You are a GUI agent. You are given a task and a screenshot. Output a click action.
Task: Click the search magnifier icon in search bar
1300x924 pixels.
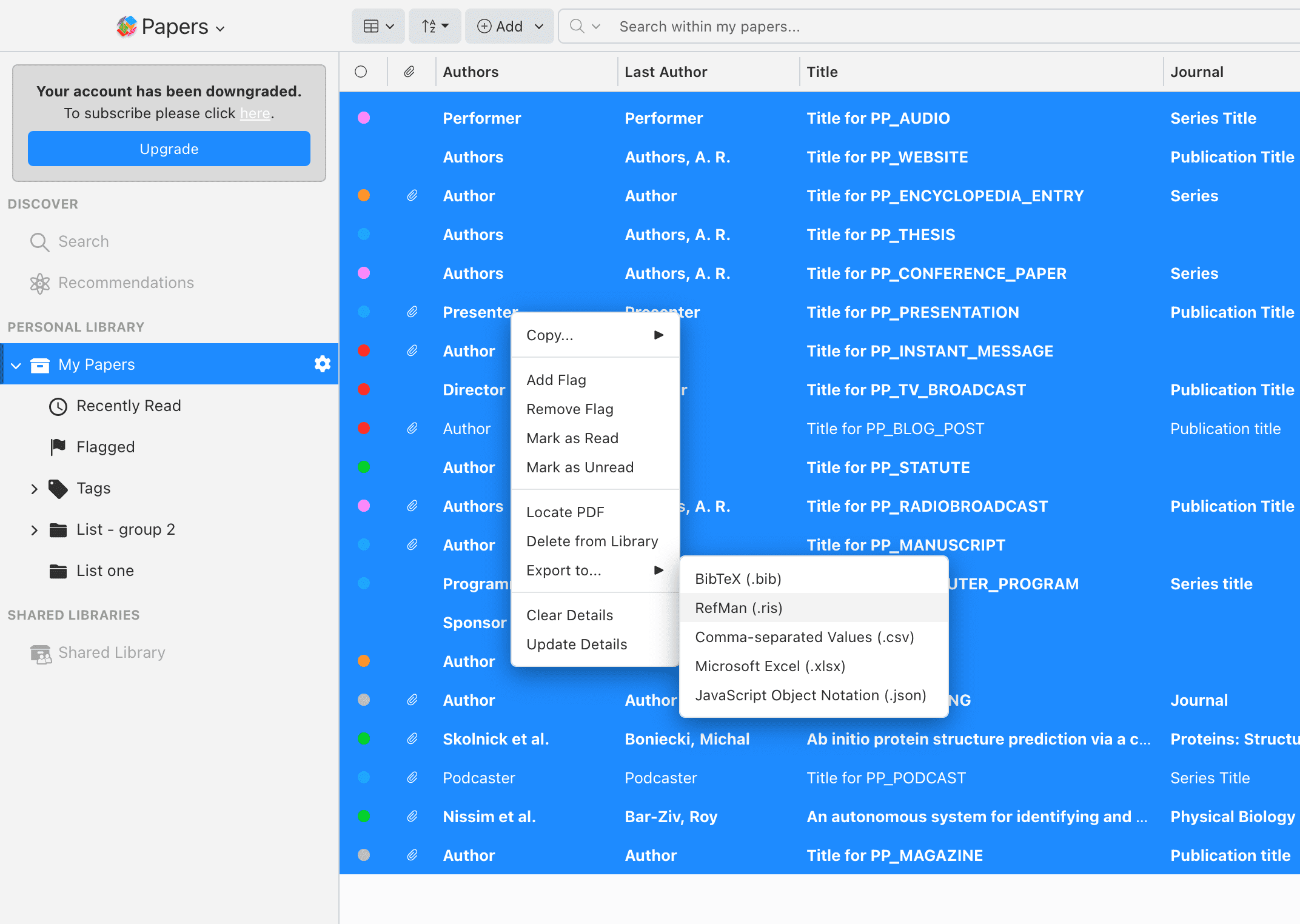tap(577, 27)
